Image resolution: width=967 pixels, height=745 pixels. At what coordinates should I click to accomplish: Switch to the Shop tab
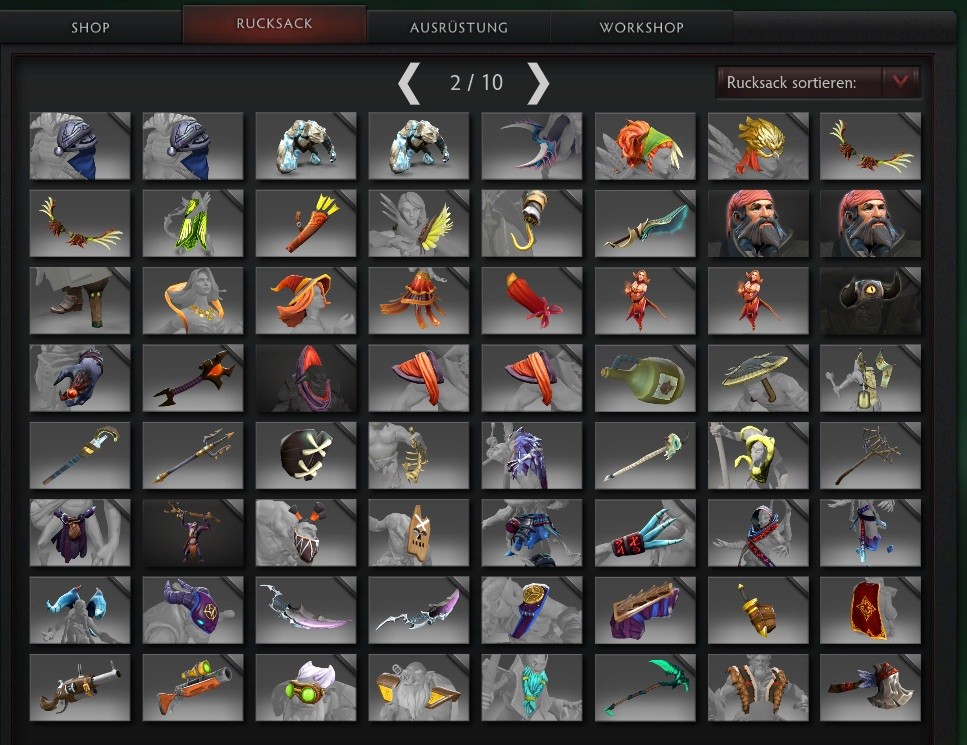coord(91,27)
